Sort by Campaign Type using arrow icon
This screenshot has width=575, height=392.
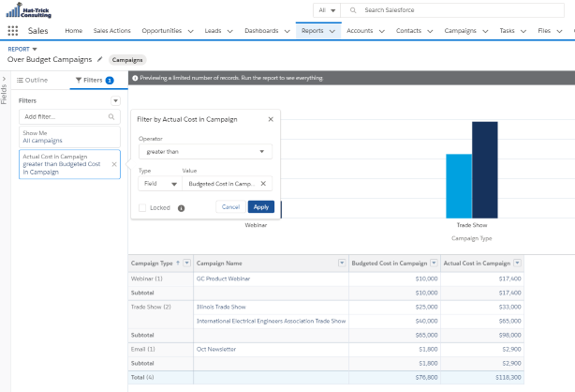[x=178, y=263]
